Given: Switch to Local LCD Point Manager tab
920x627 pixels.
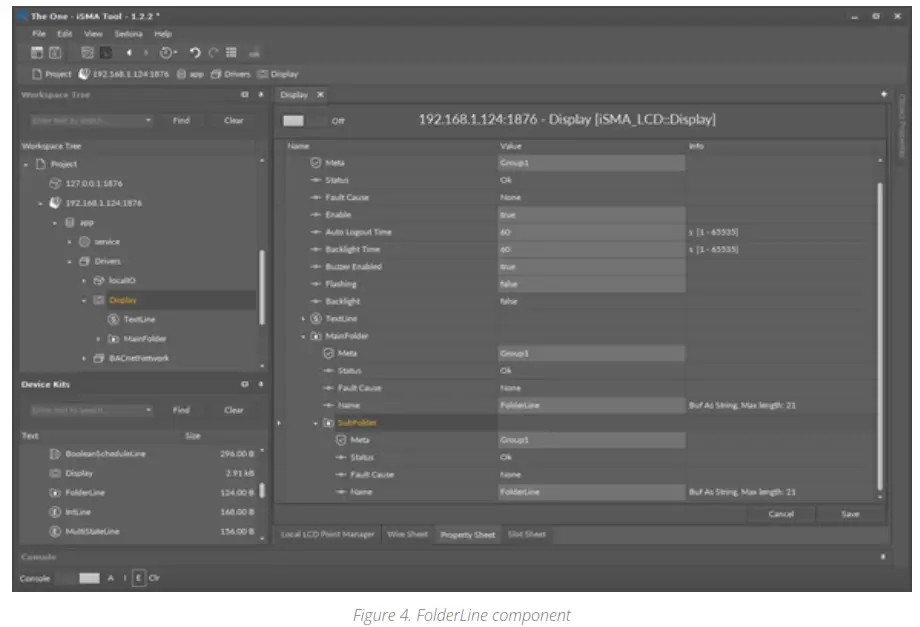Looking at the screenshot, I should [x=327, y=534].
